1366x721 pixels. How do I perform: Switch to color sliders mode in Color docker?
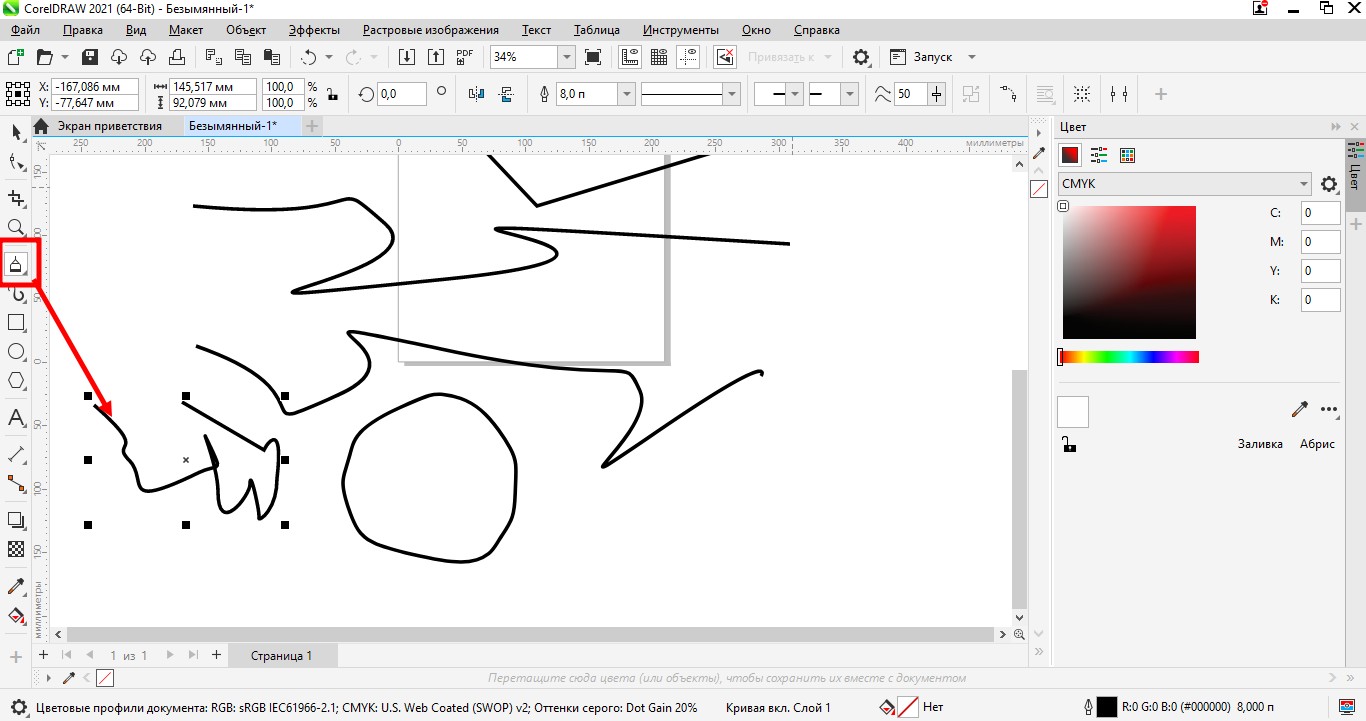coord(1099,155)
